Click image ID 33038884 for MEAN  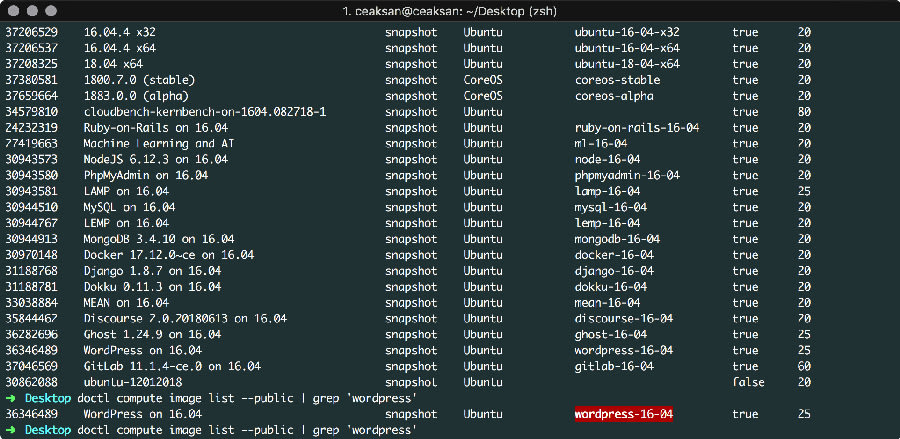[x=32, y=302]
